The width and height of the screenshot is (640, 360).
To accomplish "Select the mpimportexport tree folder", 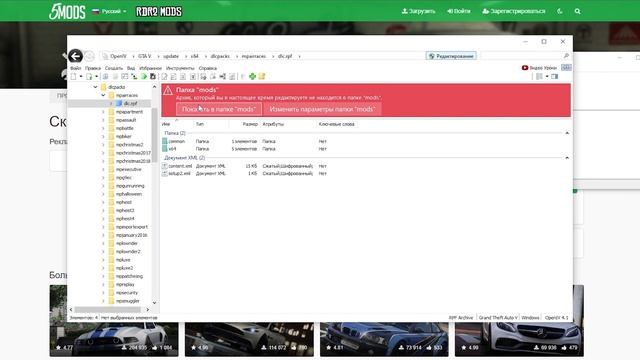I will [131, 227].
